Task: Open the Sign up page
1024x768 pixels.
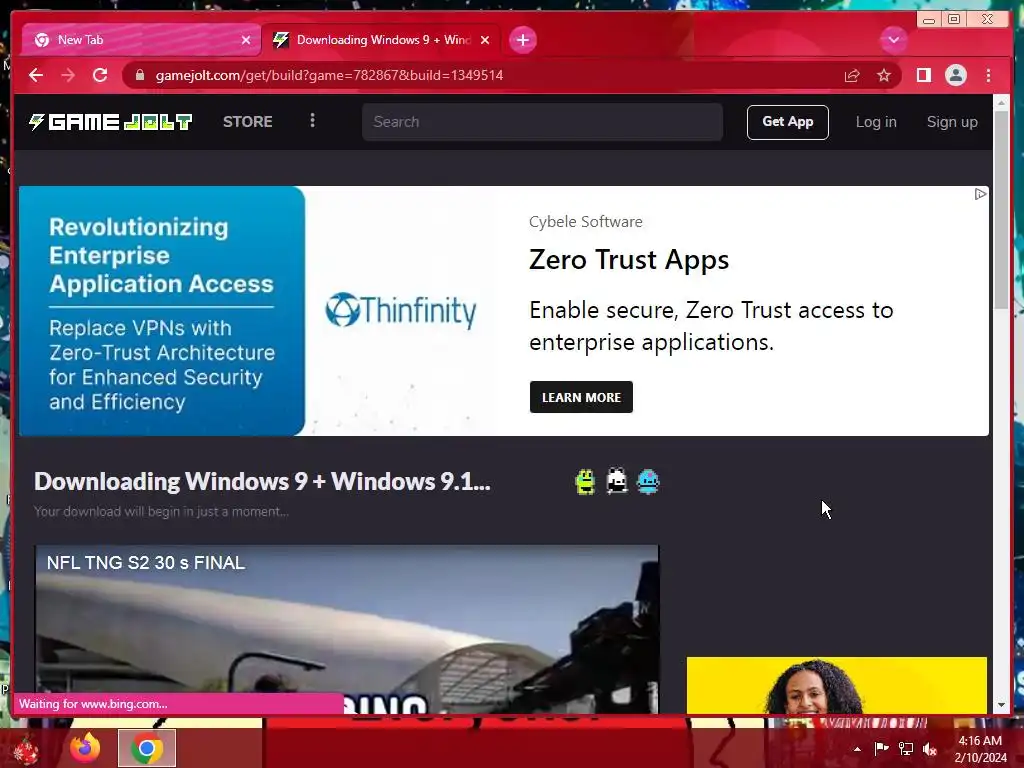Action: pos(952,122)
